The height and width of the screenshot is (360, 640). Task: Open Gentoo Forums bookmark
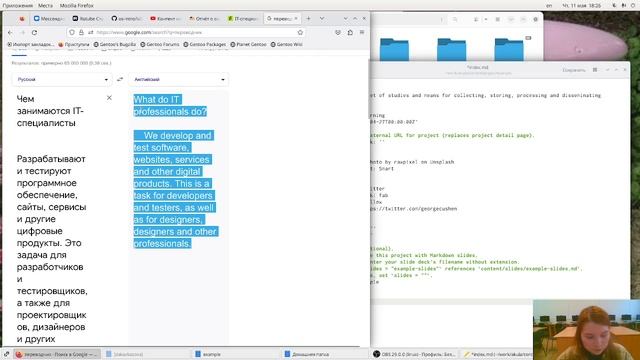tap(160, 44)
